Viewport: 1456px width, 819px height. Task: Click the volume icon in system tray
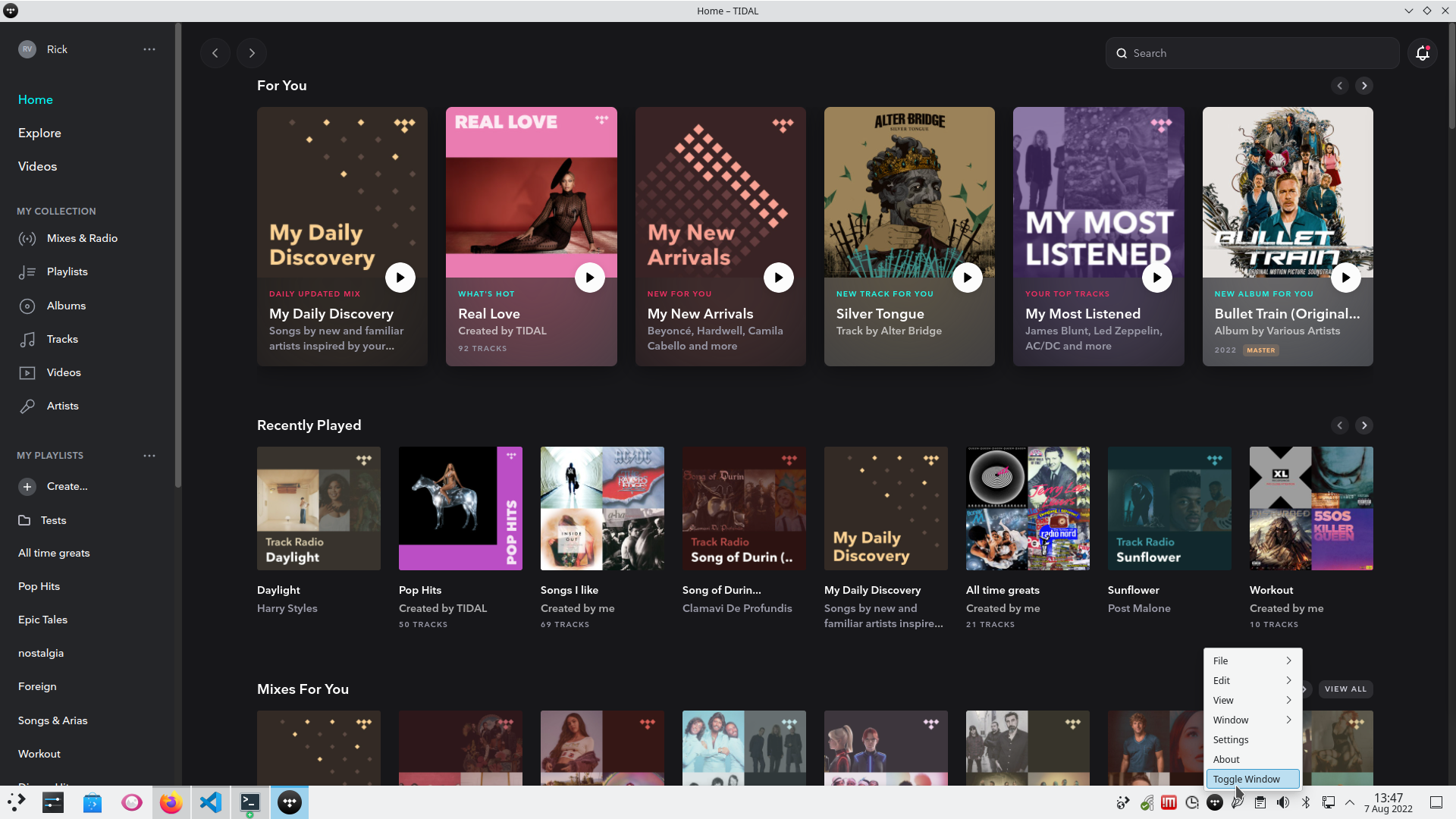pyautogui.click(x=1282, y=802)
